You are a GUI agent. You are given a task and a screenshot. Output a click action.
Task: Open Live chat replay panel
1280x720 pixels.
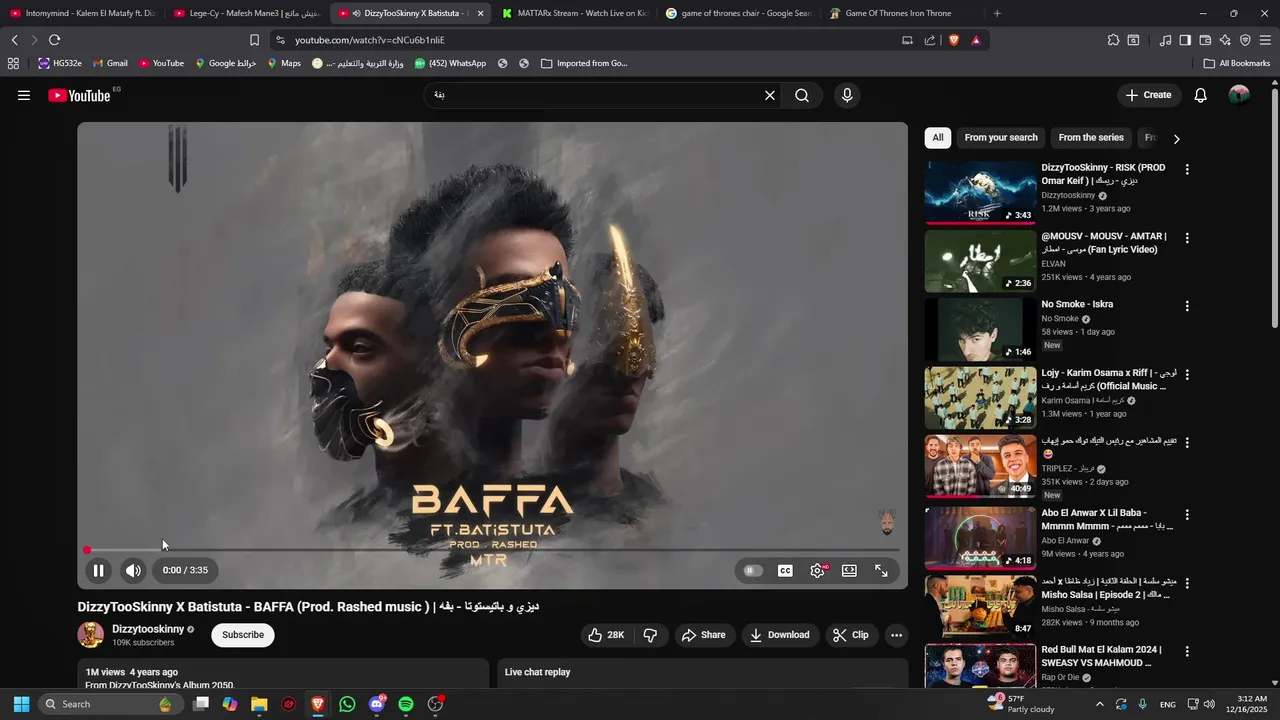[x=701, y=672]
